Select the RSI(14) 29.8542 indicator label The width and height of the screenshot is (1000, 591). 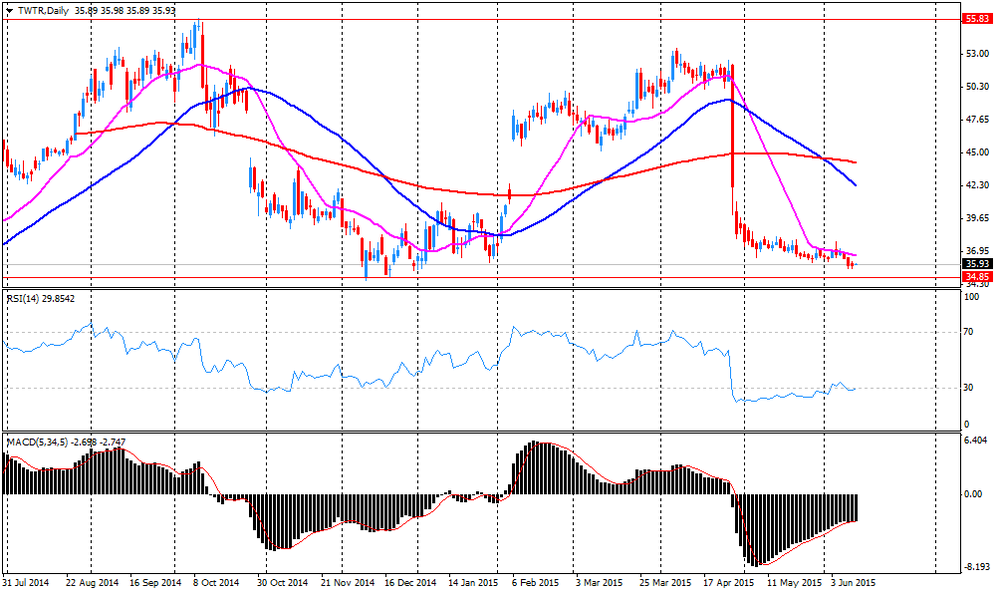point(41,298)
